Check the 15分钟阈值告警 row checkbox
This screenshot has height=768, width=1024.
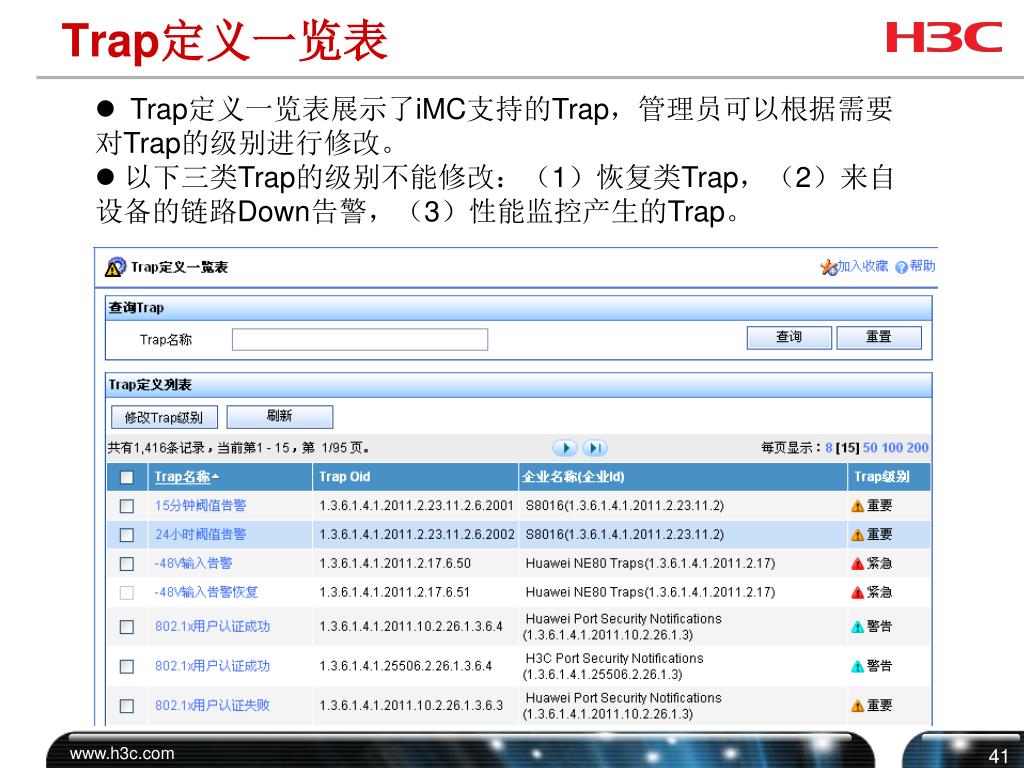tap(127, 506)
